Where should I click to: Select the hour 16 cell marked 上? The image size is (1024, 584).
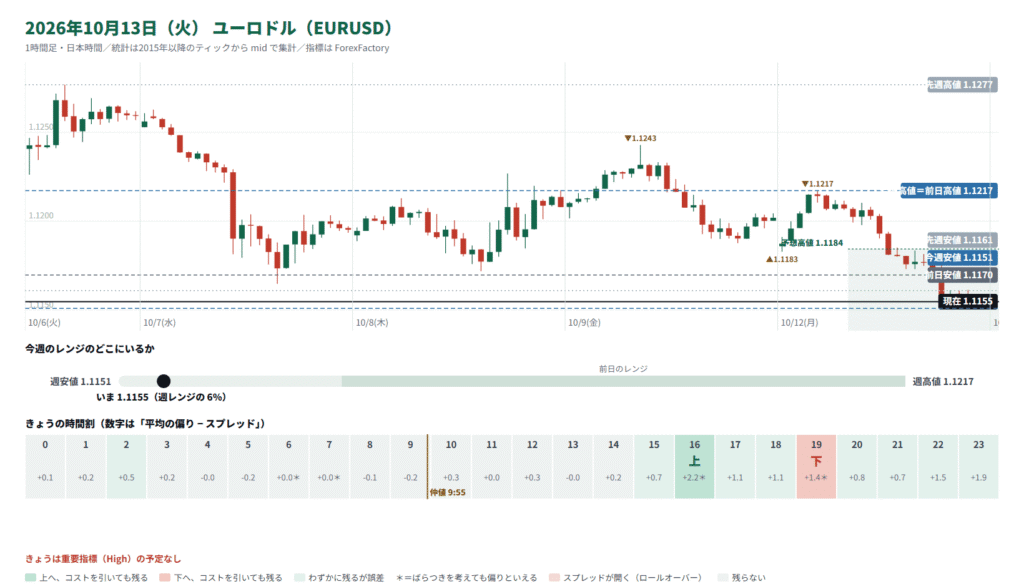click(x=694, y=466)
